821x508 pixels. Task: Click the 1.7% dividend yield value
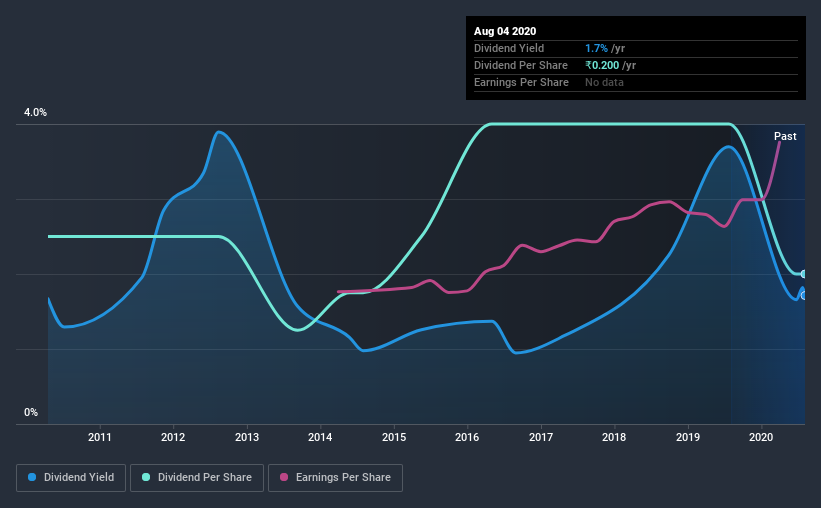pyautogui.click(x=596, y=48)
